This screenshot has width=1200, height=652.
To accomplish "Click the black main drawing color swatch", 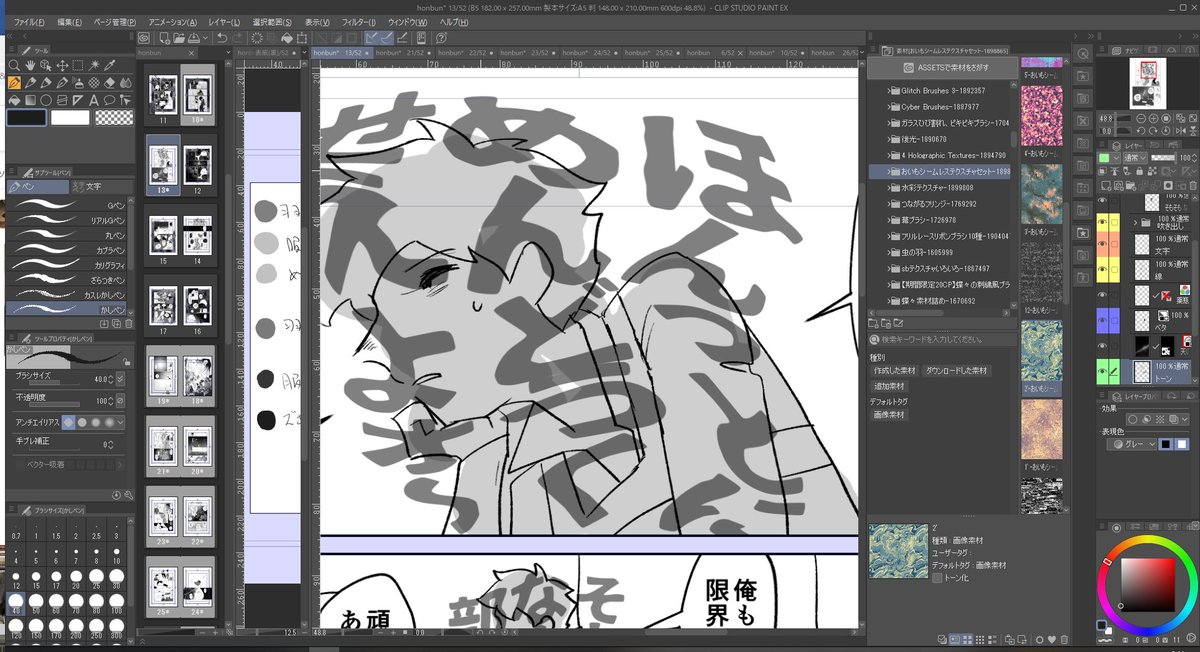I will click(26, 117).
